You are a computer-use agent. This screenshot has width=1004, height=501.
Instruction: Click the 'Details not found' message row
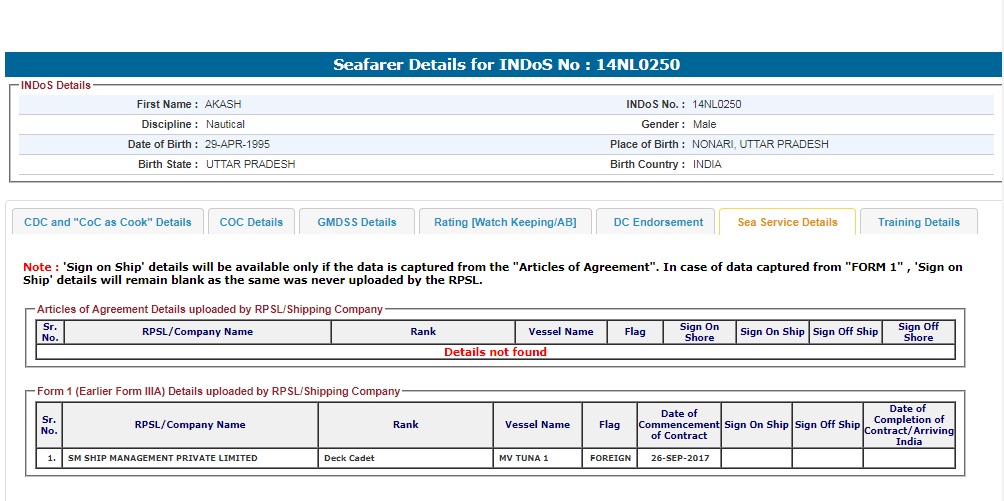point(495,352)
